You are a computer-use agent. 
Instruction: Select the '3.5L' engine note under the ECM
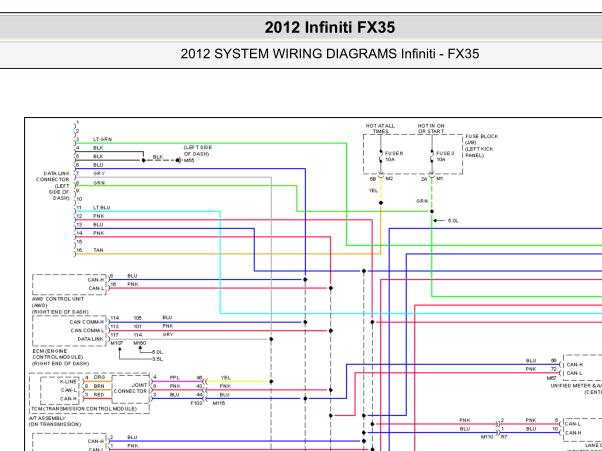coord(157,359)
